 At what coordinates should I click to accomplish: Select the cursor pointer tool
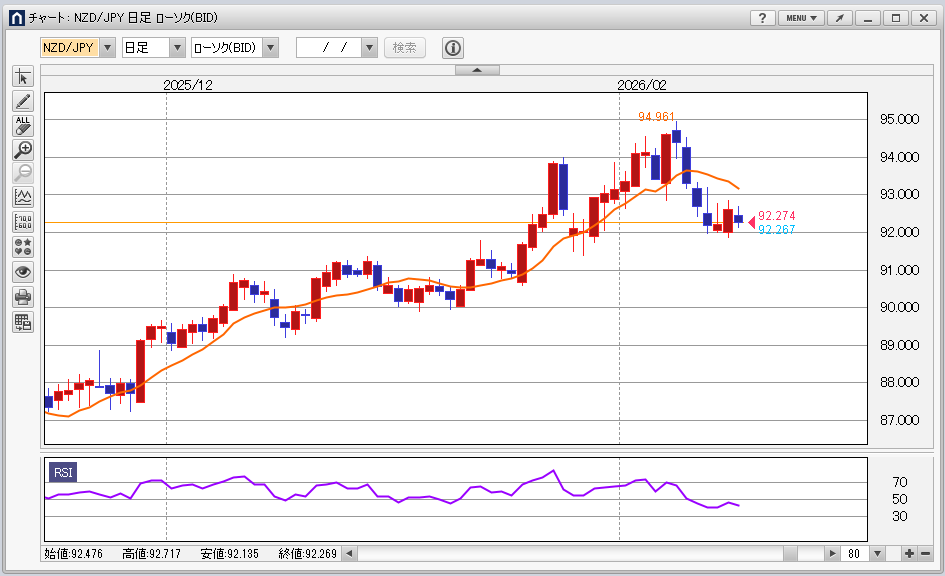[x=23, y=77]
